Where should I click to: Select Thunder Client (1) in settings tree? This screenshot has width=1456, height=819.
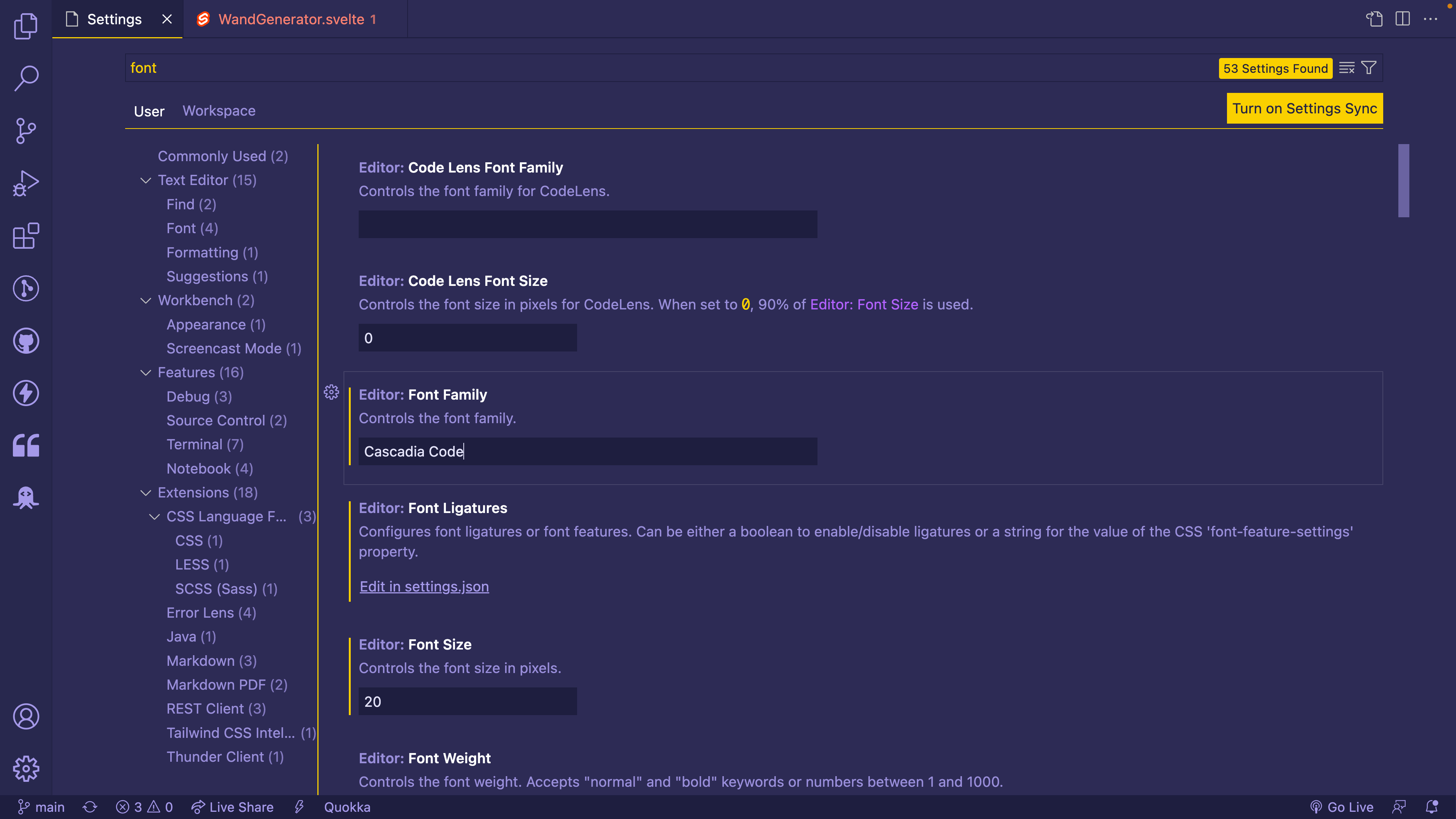(x=225, y=757)
